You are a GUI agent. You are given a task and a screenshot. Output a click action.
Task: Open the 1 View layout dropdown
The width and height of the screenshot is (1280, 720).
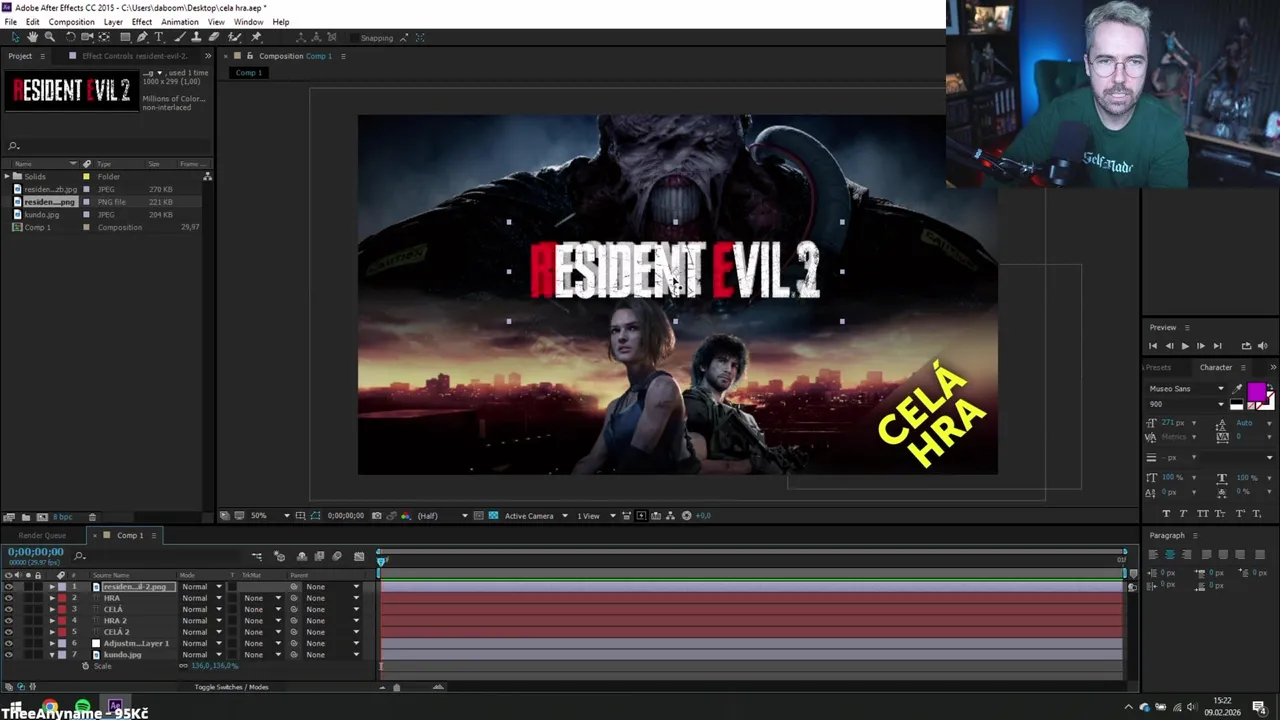[x=596, y=516]
